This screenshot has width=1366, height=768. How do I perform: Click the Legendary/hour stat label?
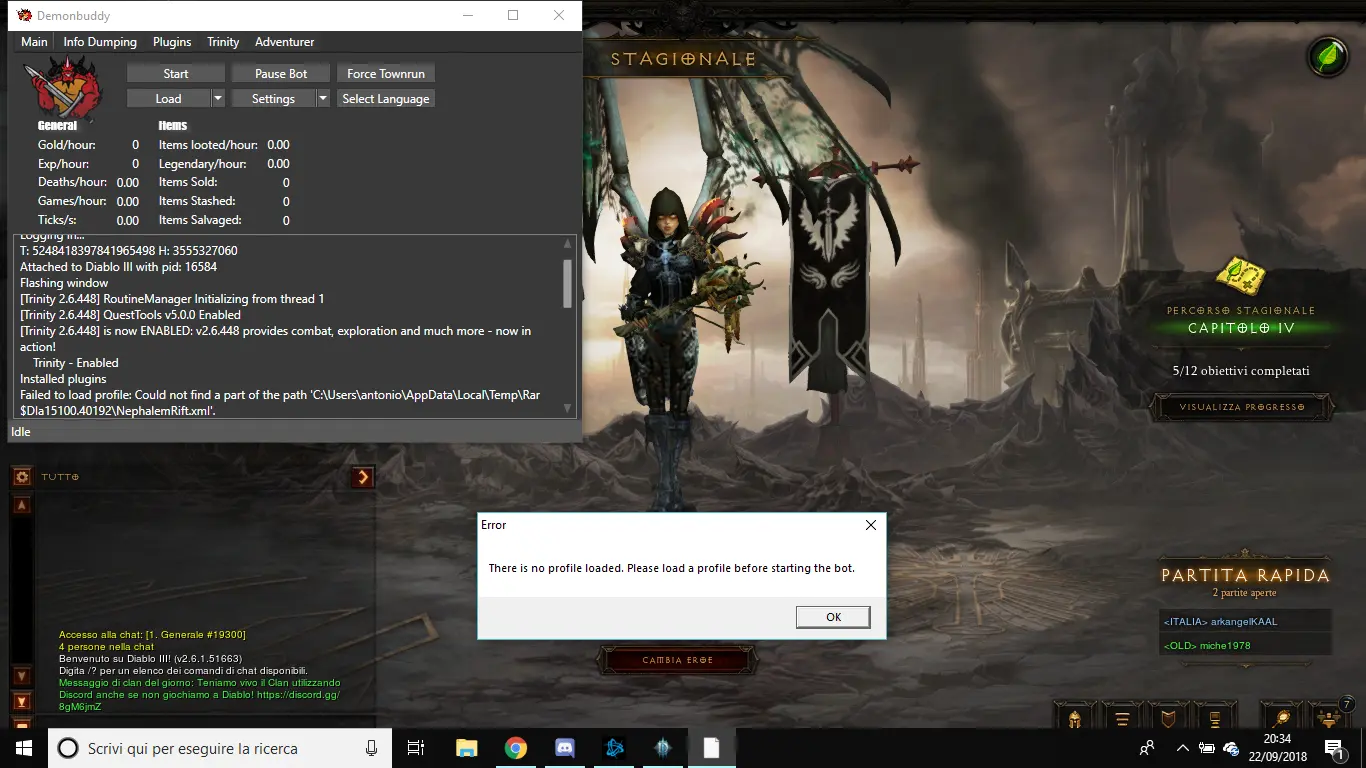pyautogui.click(x=203, y=164)
